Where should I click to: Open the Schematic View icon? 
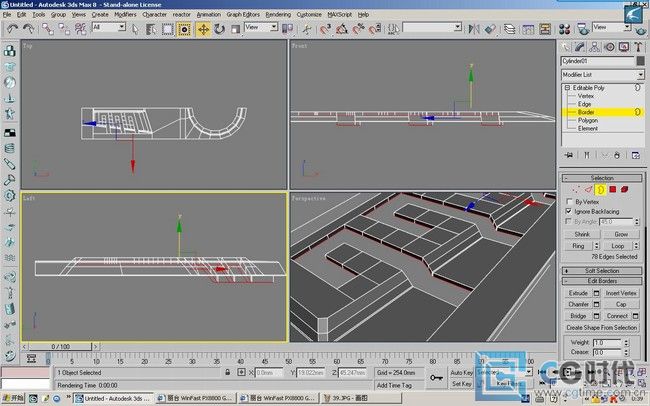coord(545,29)
